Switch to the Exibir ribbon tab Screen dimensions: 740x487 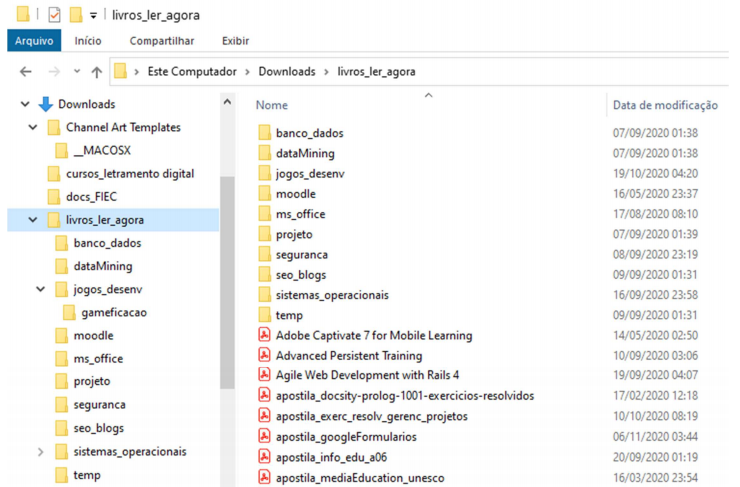[235, 41]
